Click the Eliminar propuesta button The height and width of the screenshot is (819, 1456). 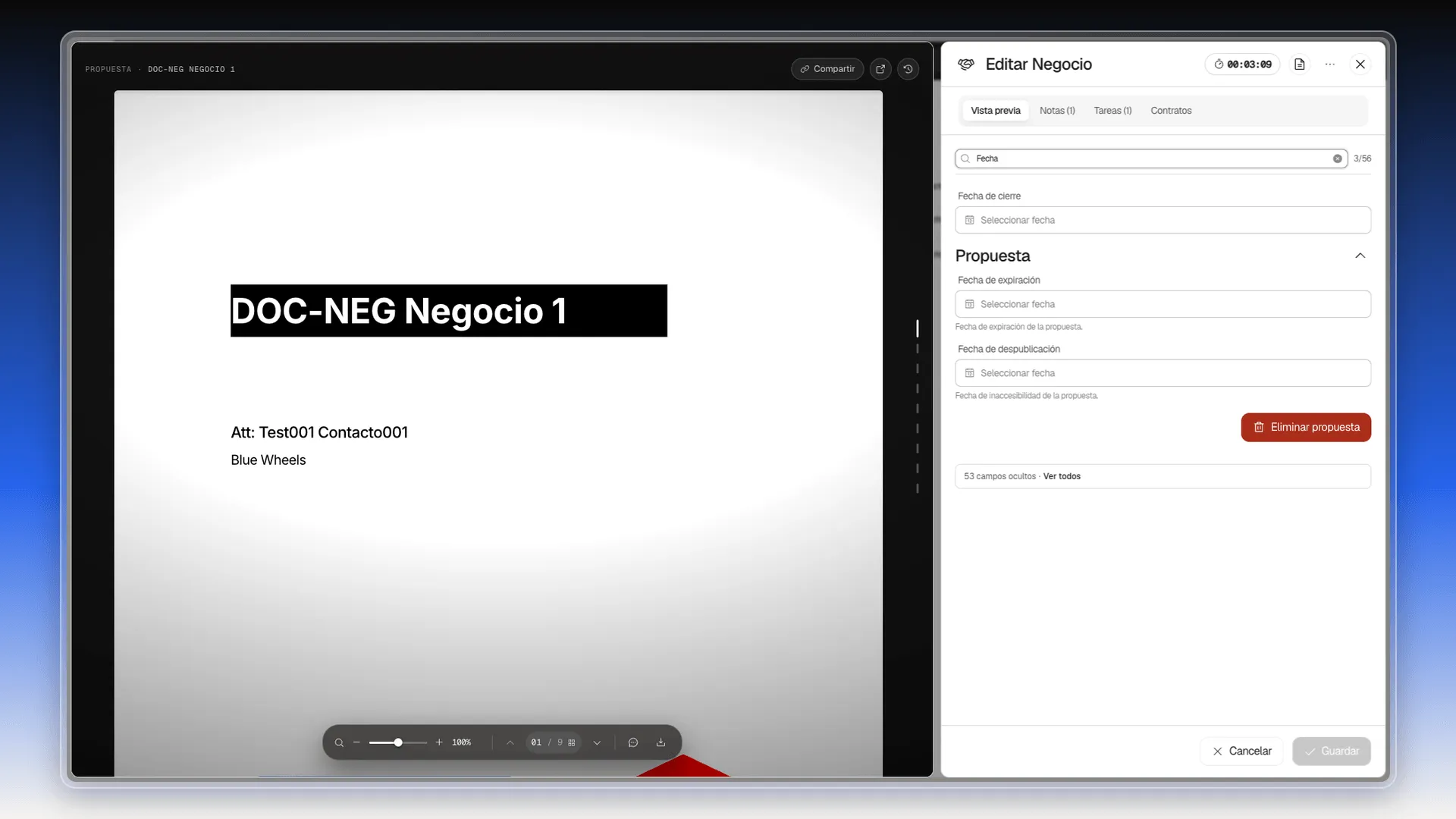[1306, 428]
